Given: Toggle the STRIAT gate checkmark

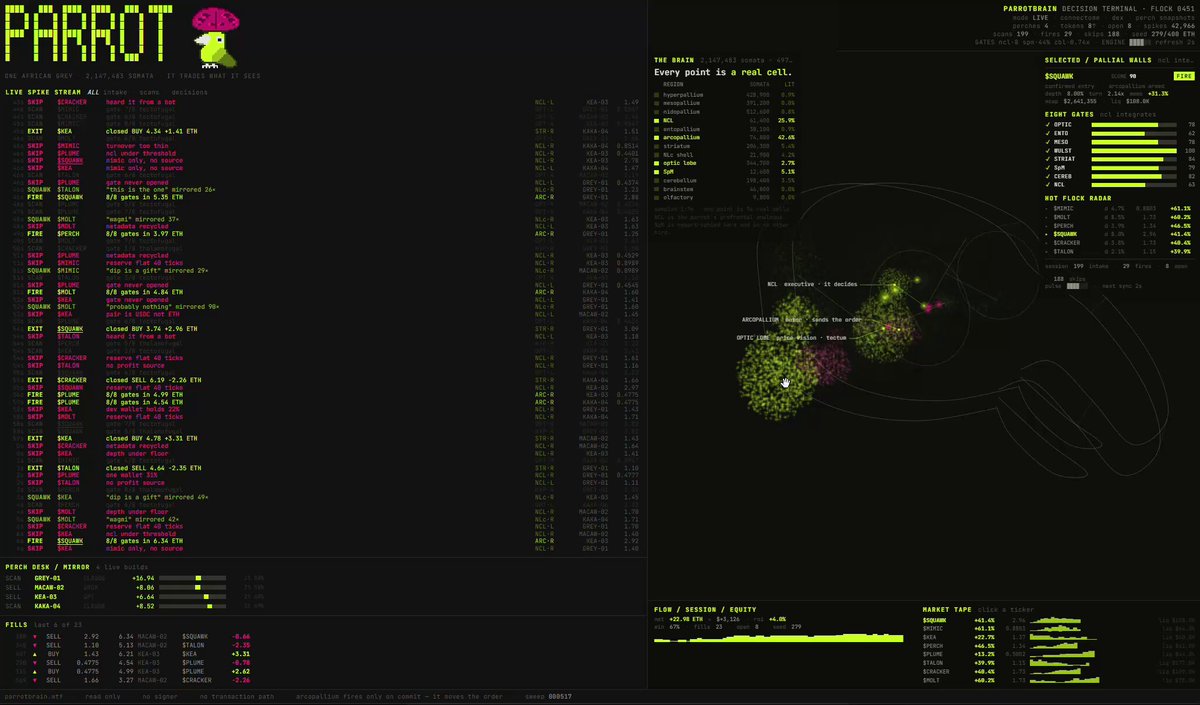Looking at the screenshot, I should pyautogui.click(x=1049, y=159).
